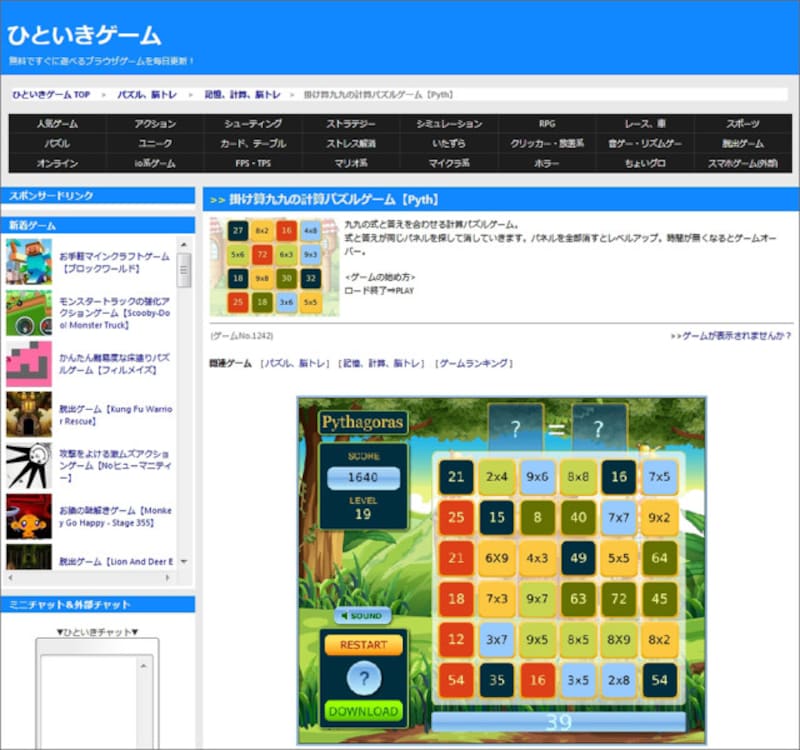Choose the 3x7 blue tile
This screenshot has width=800, height=750.
[496, 639]
